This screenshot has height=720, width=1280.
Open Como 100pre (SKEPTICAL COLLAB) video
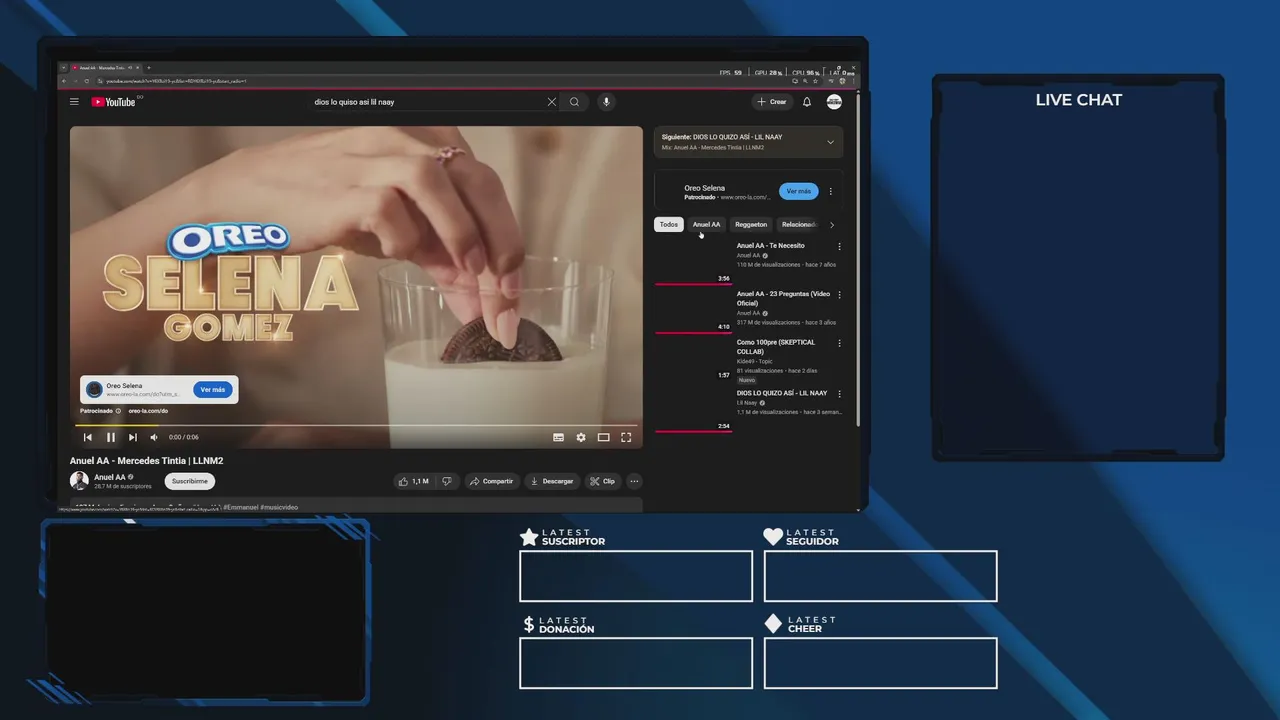tap(776, 346)
